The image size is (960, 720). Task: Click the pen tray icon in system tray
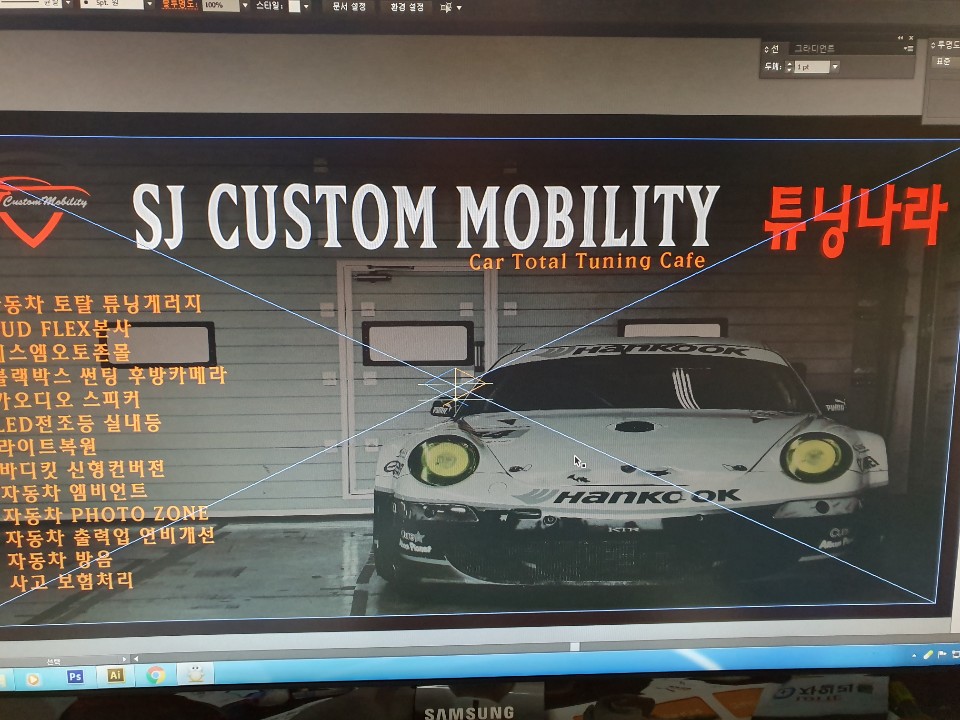pos(928,655)
